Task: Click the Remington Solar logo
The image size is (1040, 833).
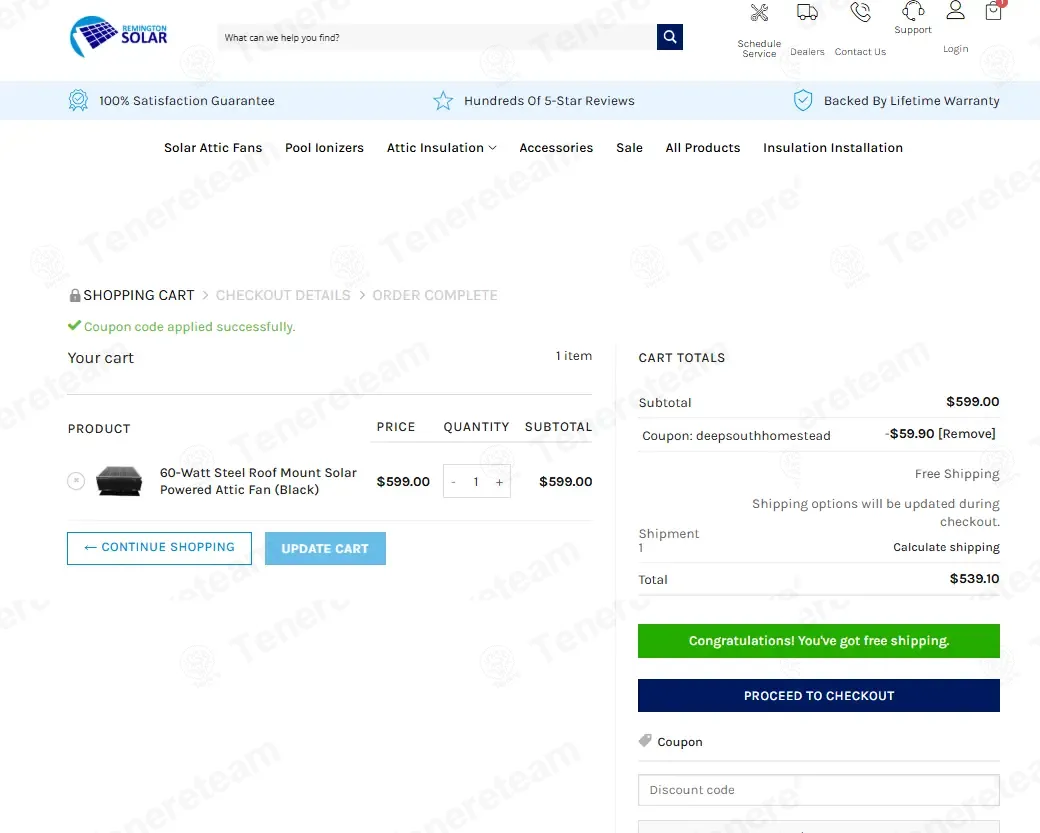Action: [119, 36]
